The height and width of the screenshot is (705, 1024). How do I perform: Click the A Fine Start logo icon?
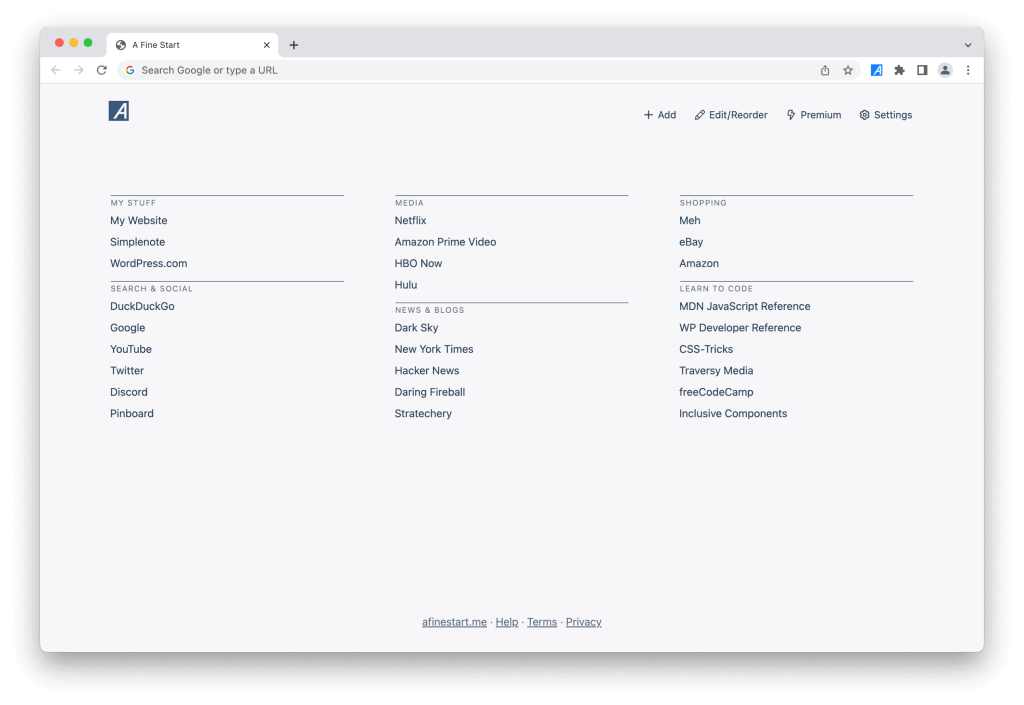tap(119, 111)
